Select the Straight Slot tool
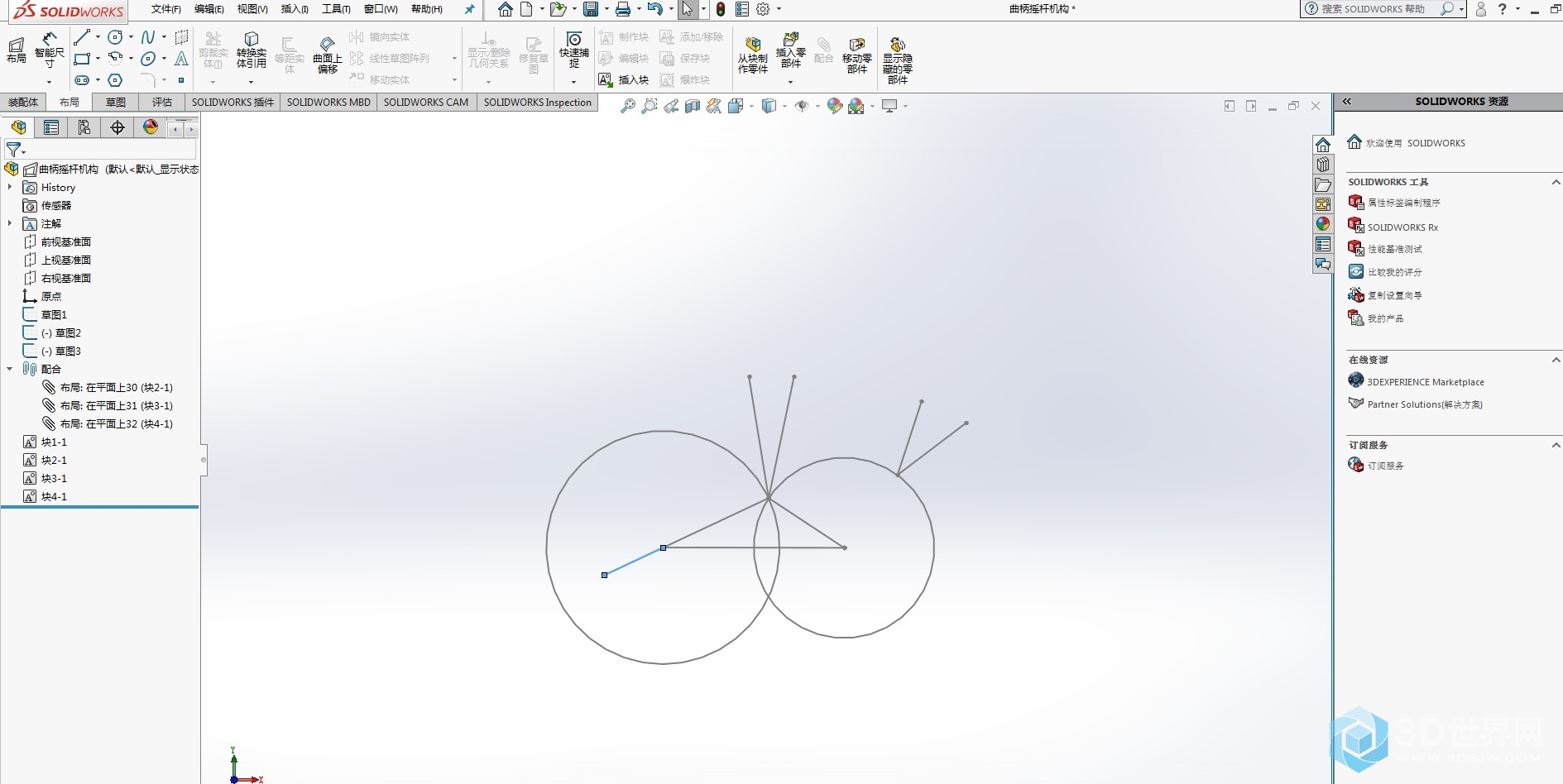 [81, 80]
